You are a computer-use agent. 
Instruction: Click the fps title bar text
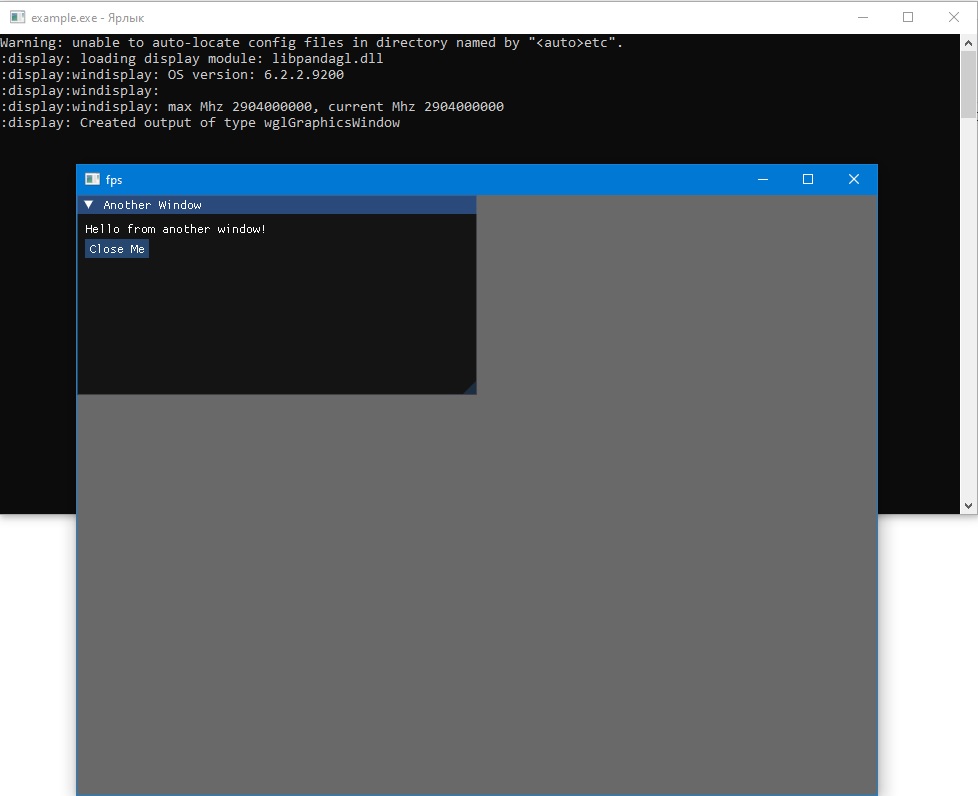(x=114, y=180)
